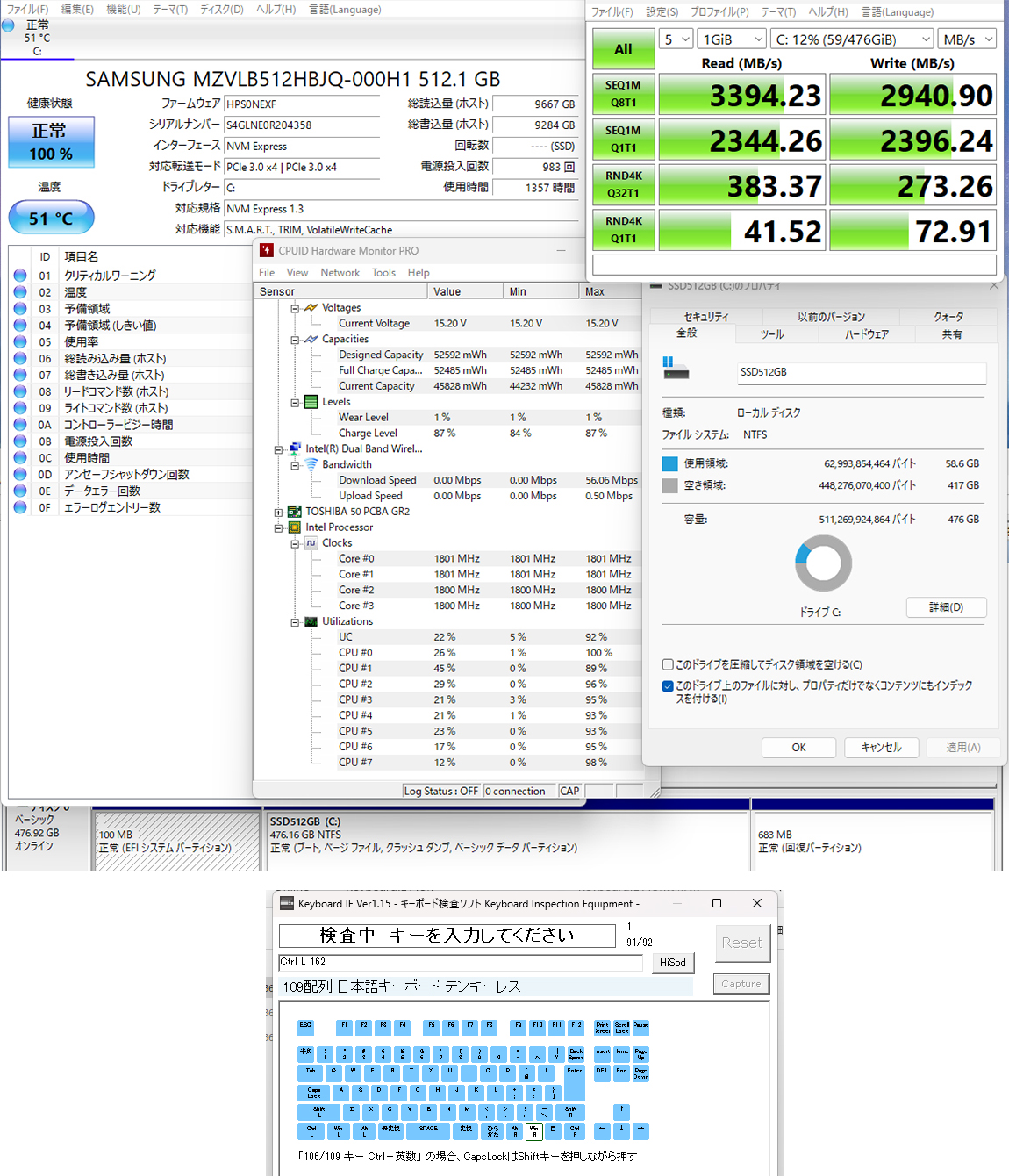Click the blue 100% health status indicator
Image resolution: width=1009 pixels, height=1176 pixels.
(x=51, y=142)
